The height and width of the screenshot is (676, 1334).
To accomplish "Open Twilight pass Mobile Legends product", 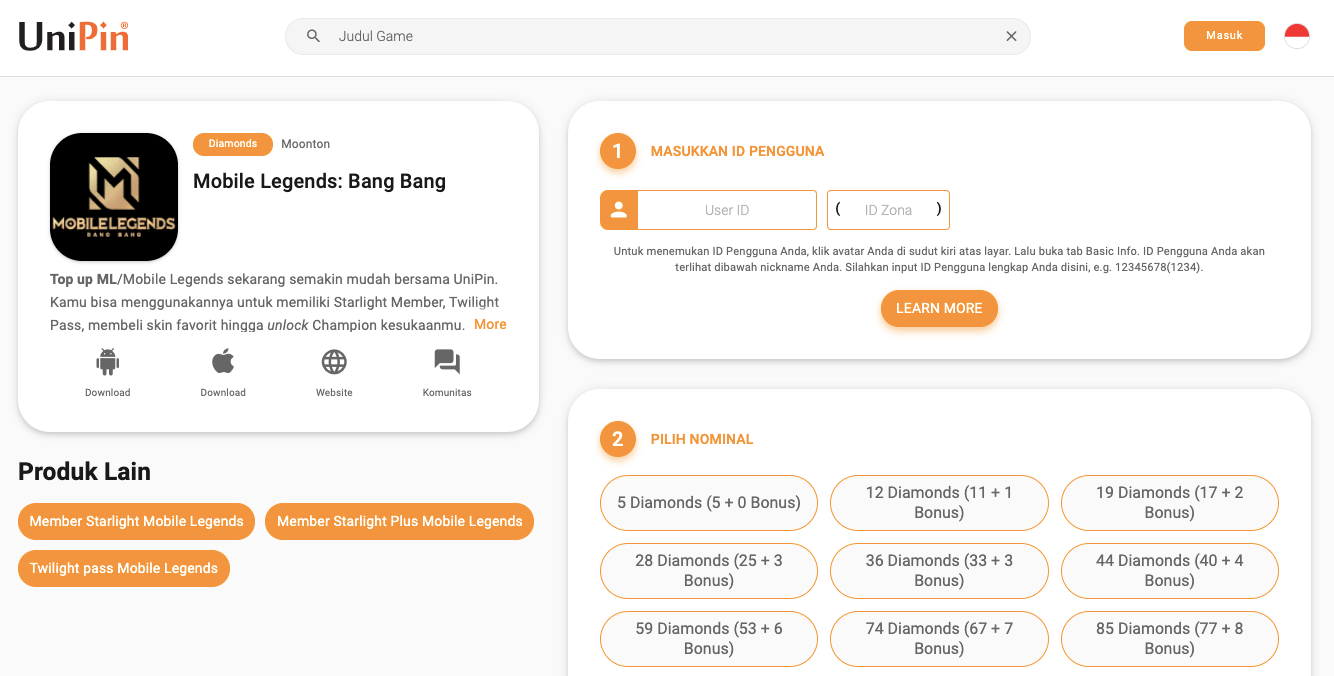I will 124,568.
